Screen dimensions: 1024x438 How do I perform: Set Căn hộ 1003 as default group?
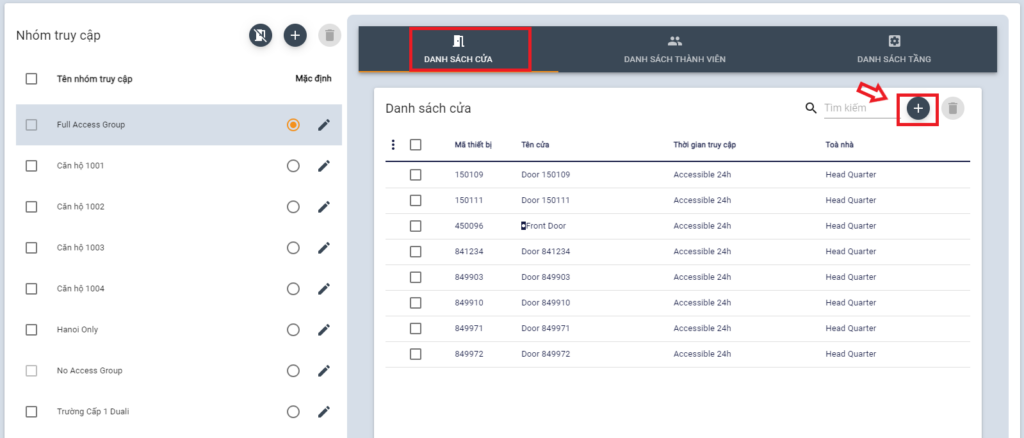click(293, 248)
